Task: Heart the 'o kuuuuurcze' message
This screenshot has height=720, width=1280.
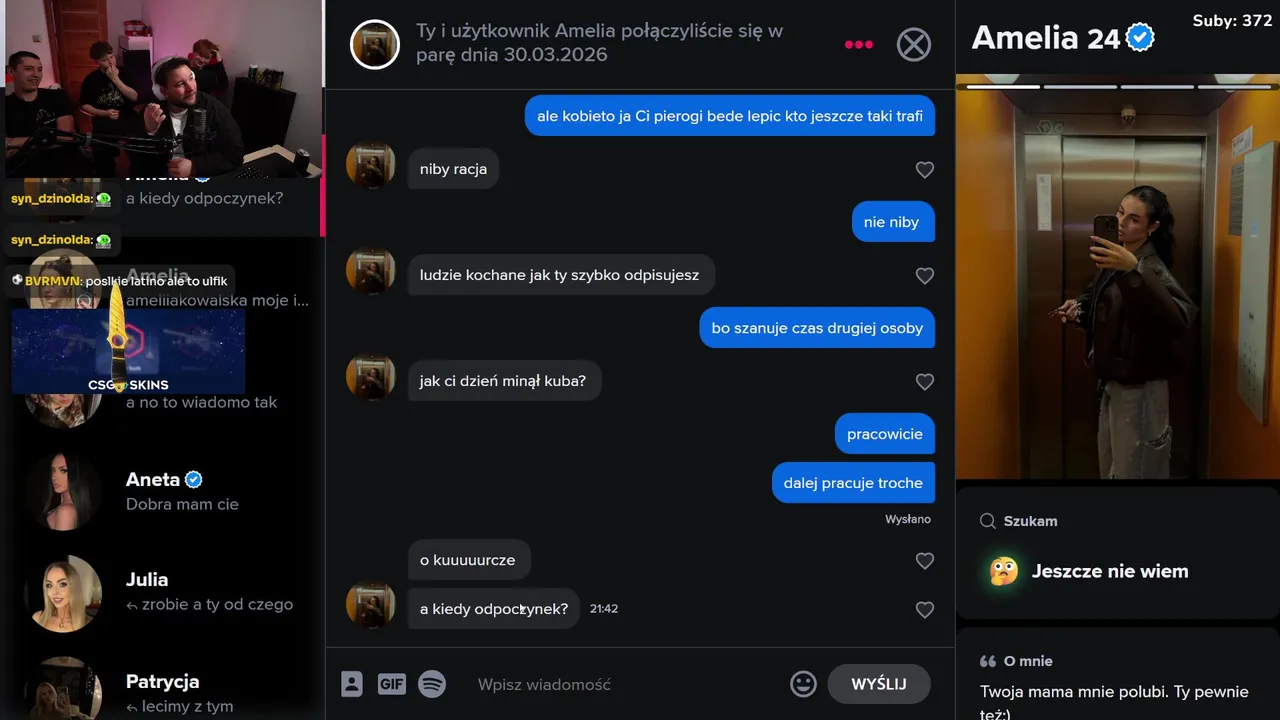Action: [x=925, y=561]
